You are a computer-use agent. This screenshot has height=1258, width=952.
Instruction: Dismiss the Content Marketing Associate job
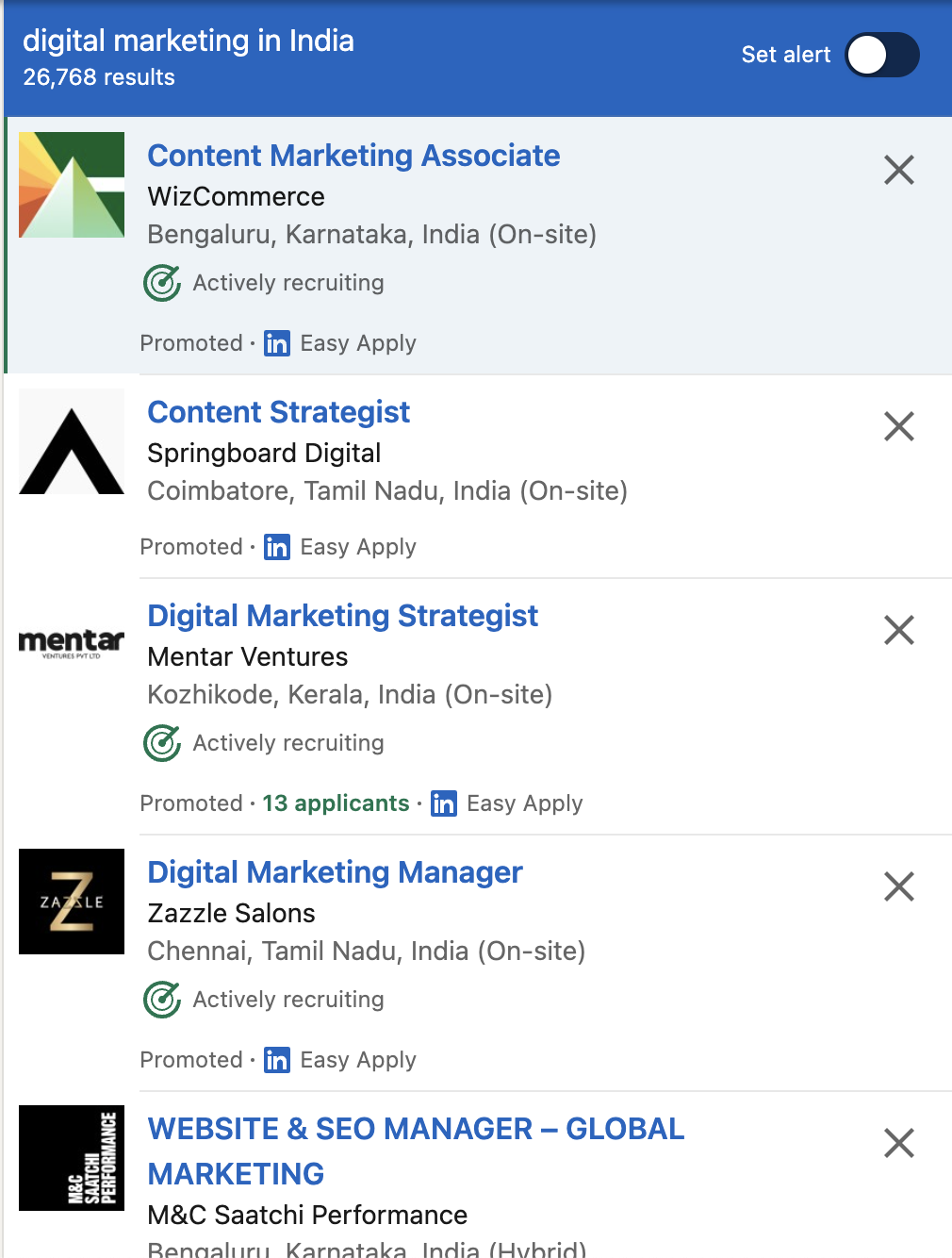899,170
